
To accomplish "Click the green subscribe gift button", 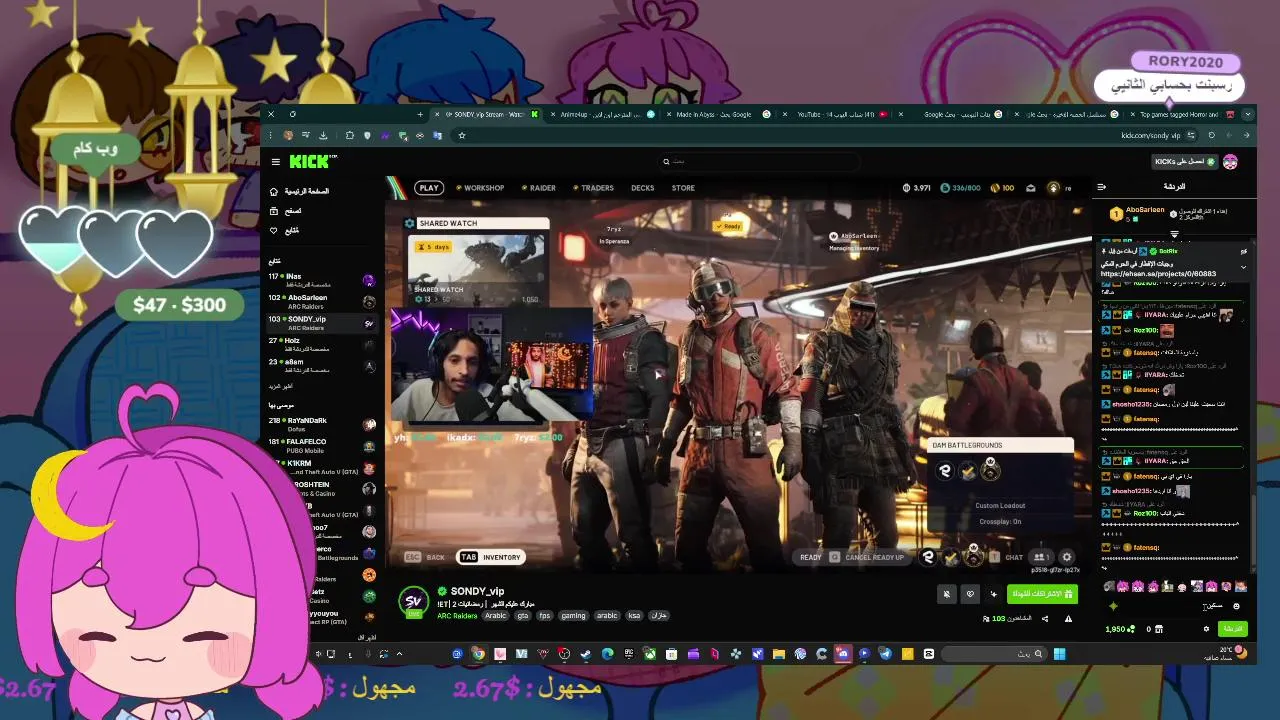I will click(1041, 594).
